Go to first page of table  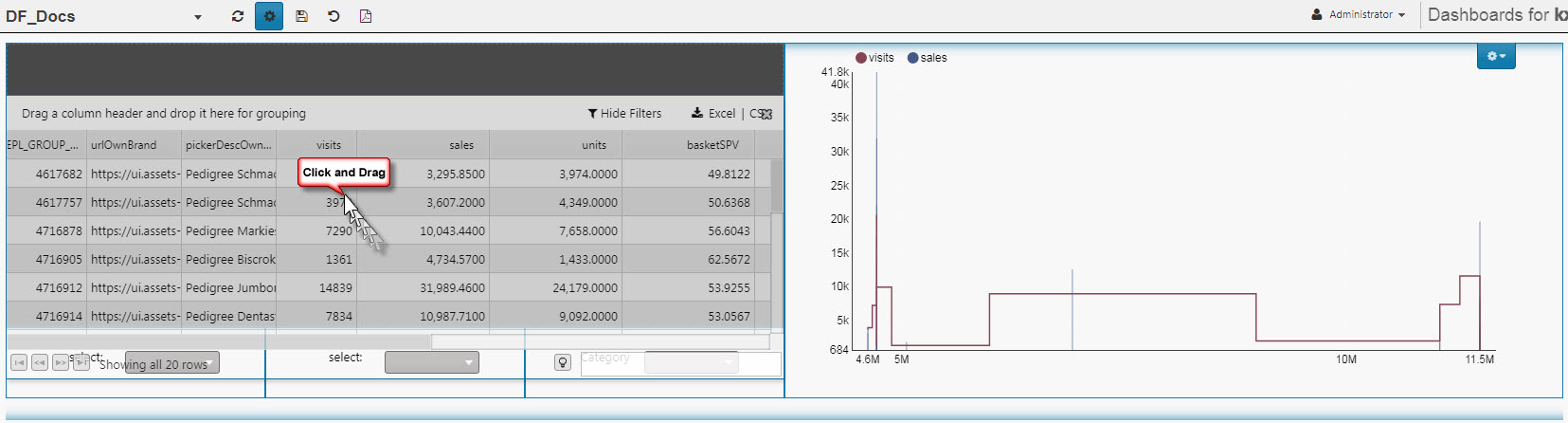[19, 362]
